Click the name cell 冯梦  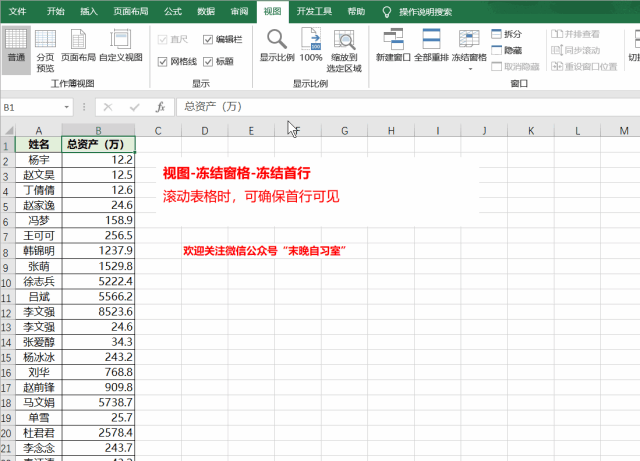39,220
